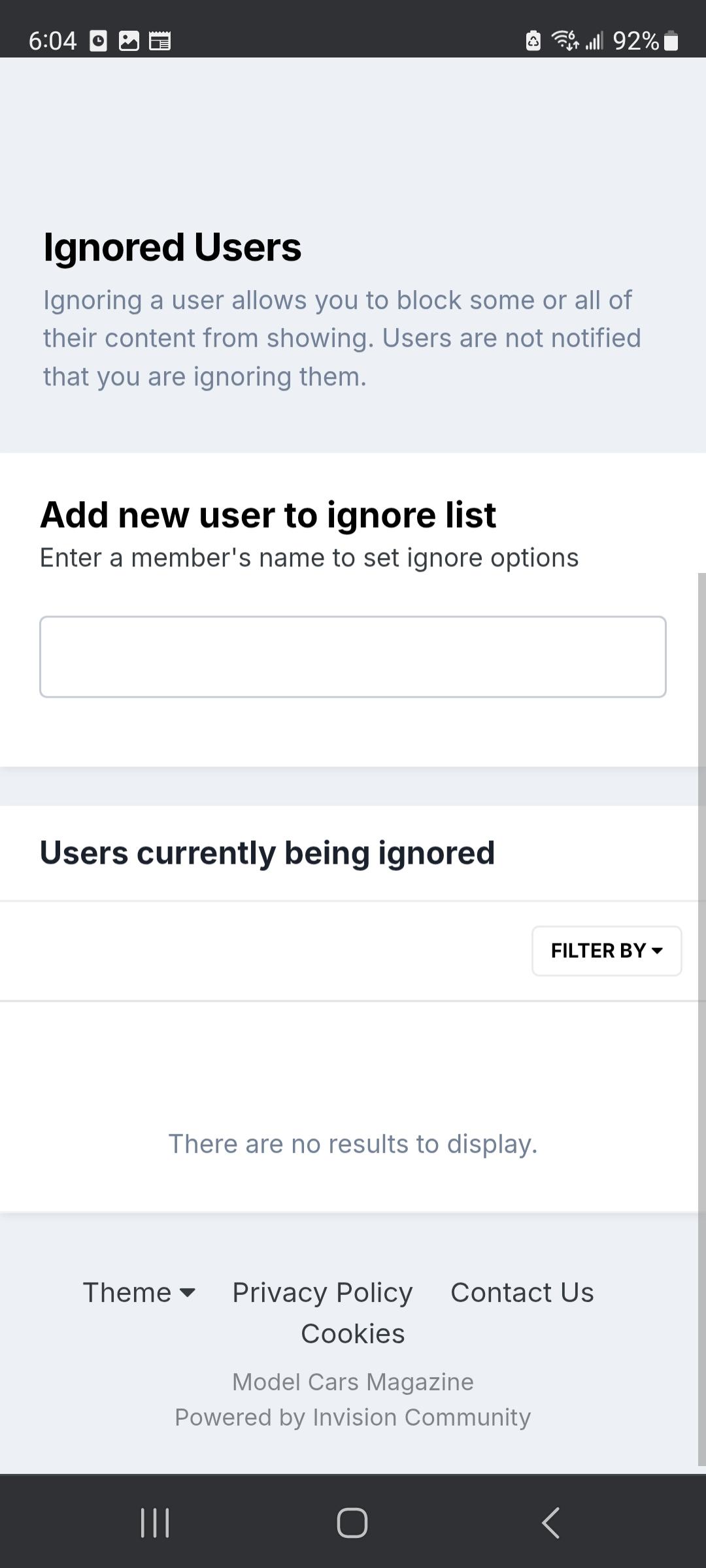Follow the Powered by Invision Community link
Viewport: 706px width, 1568px height.
coord(353,1417)
